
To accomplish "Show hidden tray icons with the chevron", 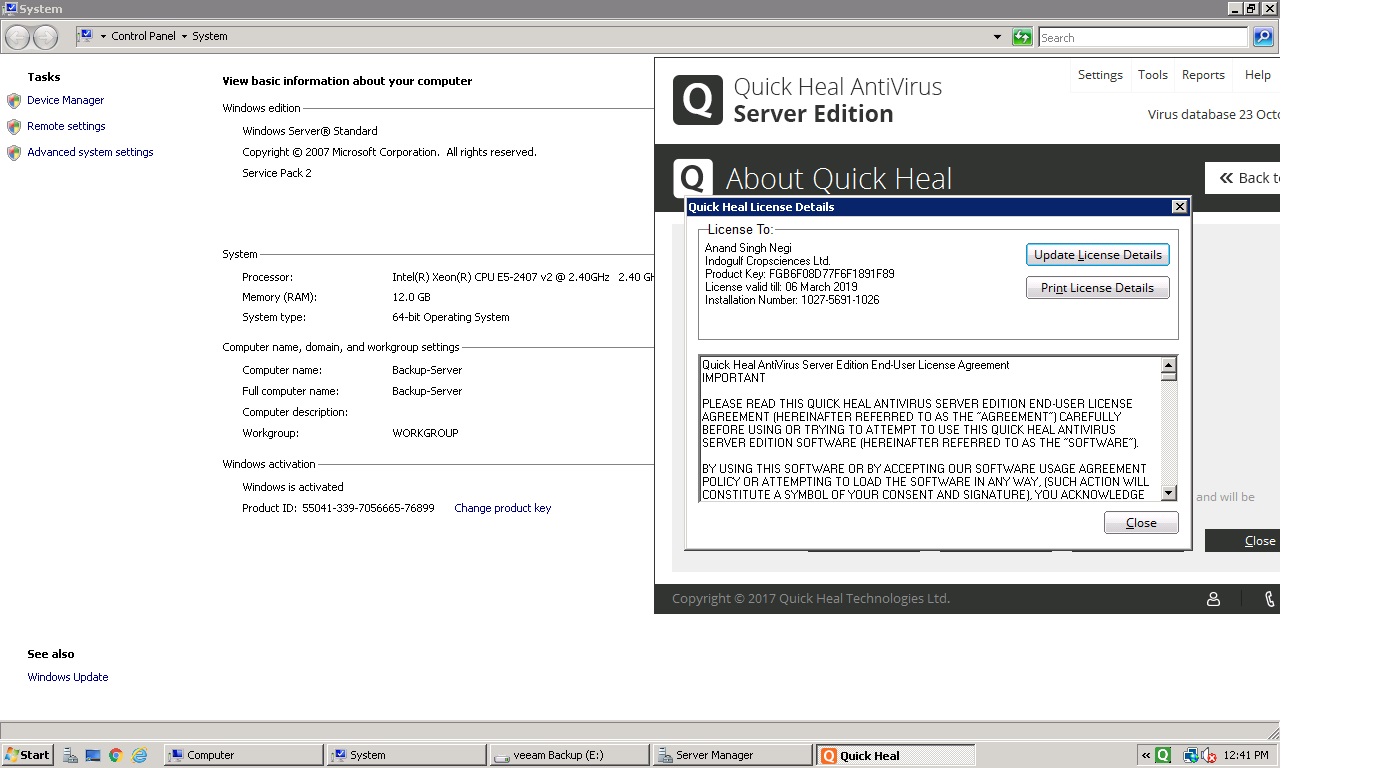I will click(1146, 755).
